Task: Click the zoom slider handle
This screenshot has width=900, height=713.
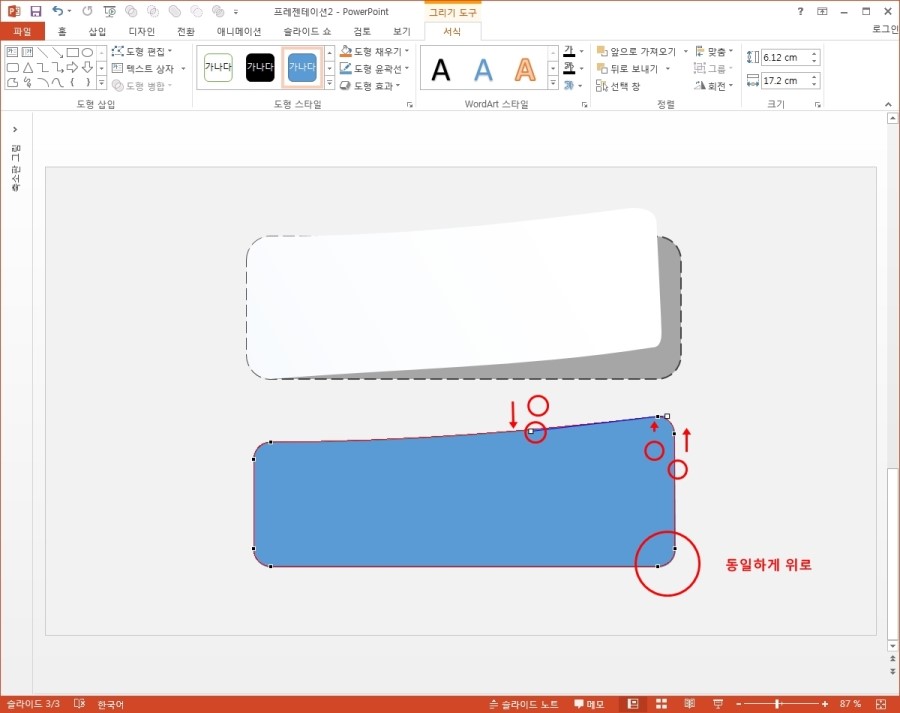Action: [x=778, y=704]
